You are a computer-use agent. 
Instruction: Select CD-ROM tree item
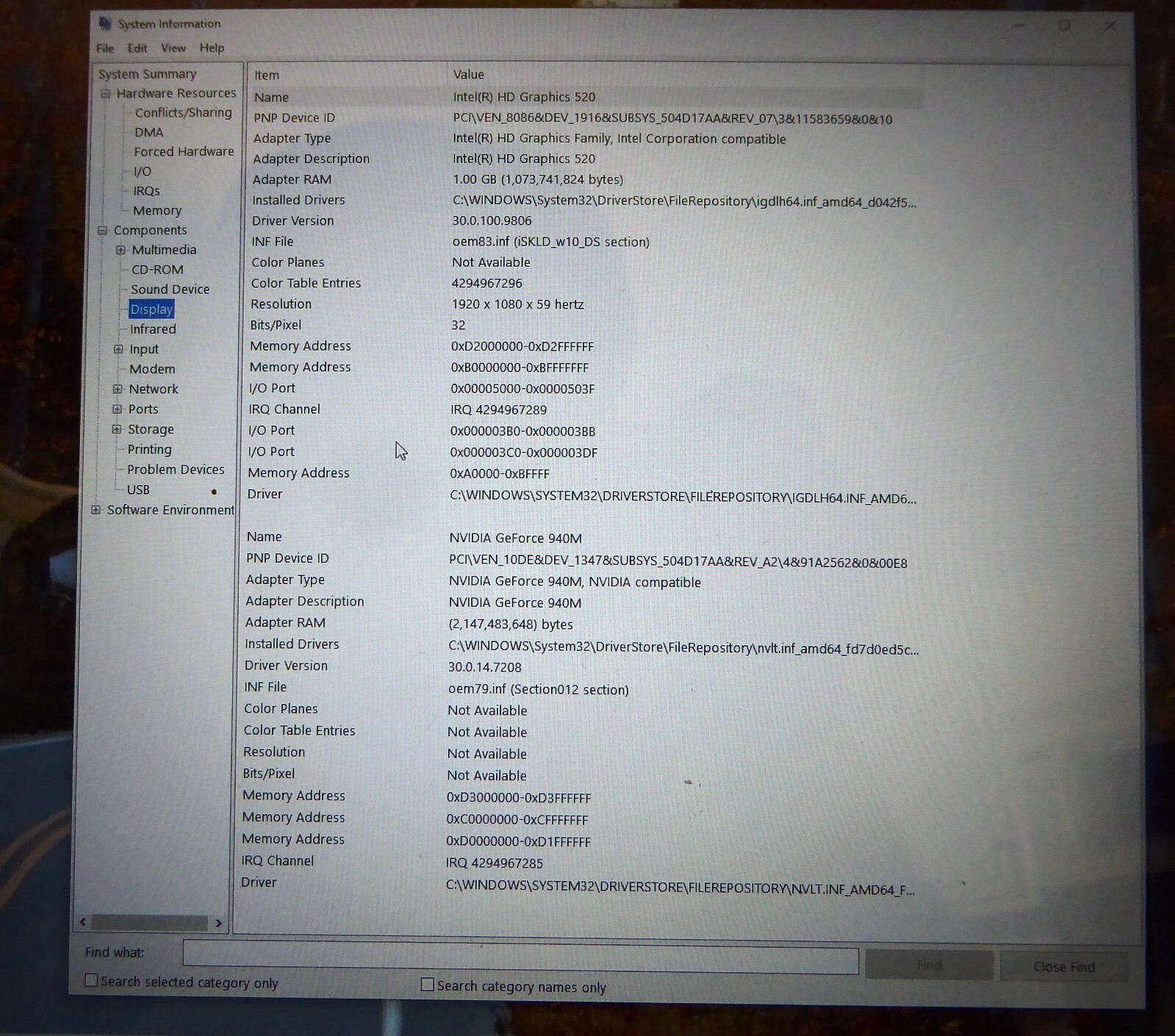(x=157, y=270)
